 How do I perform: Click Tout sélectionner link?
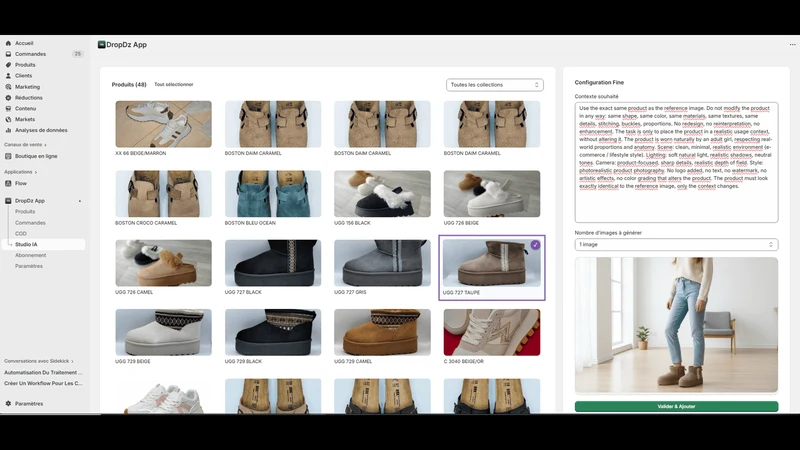pyautogui.click(x=174, y=85)
